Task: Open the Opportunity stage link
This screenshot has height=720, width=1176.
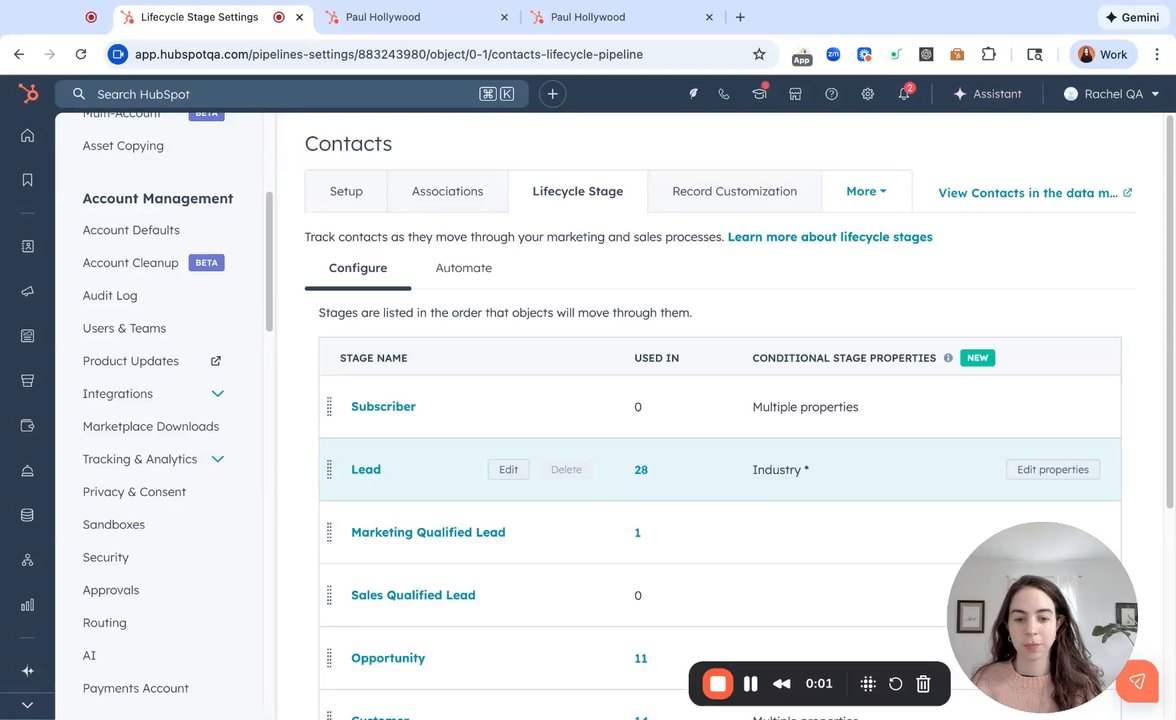Action: pos(388,658)
